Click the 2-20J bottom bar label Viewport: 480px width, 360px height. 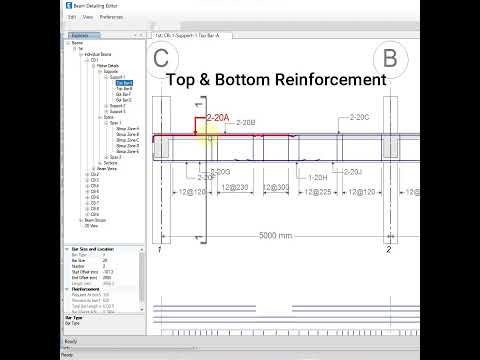pyautogui.click(x=353, y=172)
